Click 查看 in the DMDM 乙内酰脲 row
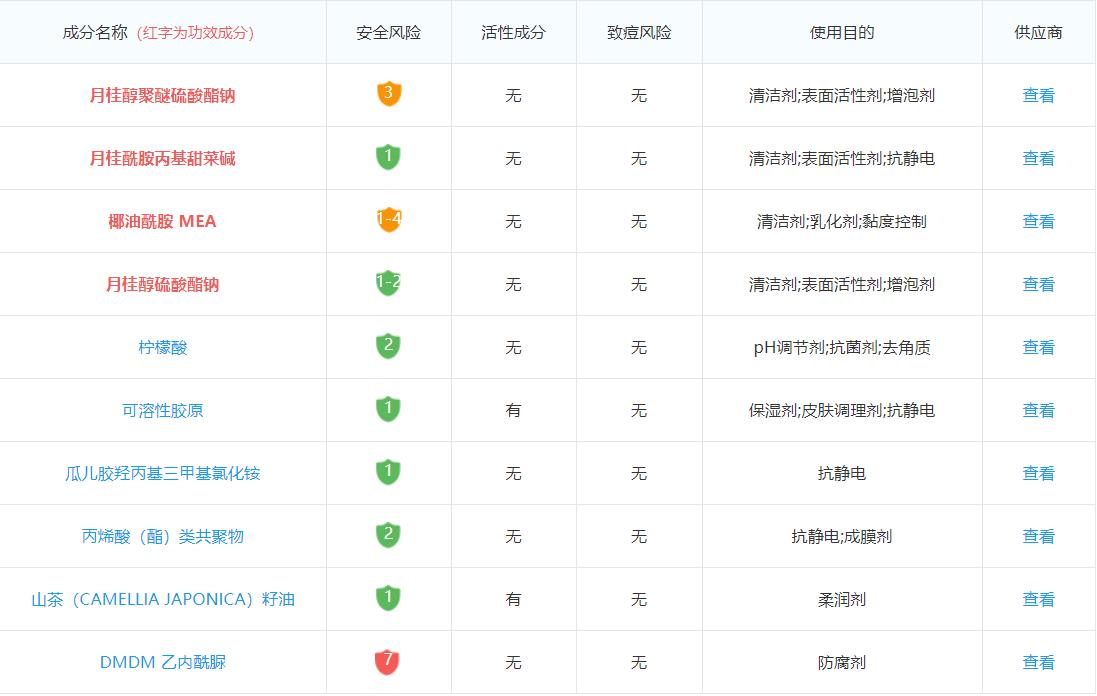This screenshot has height=696, width=1097. [1038, 662]
